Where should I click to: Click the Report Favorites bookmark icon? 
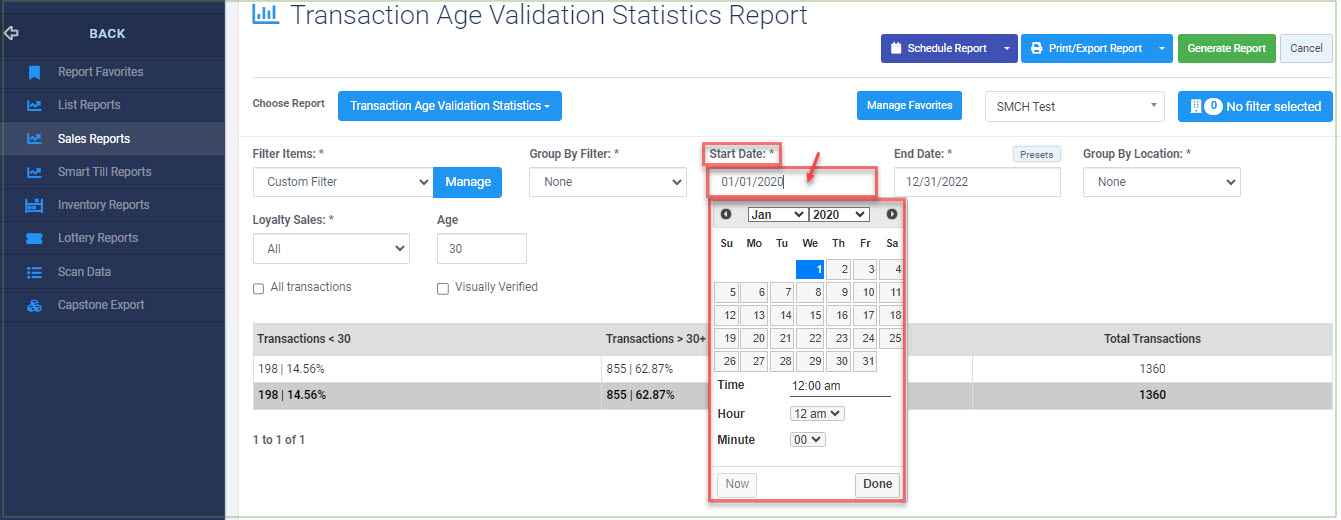34,72
